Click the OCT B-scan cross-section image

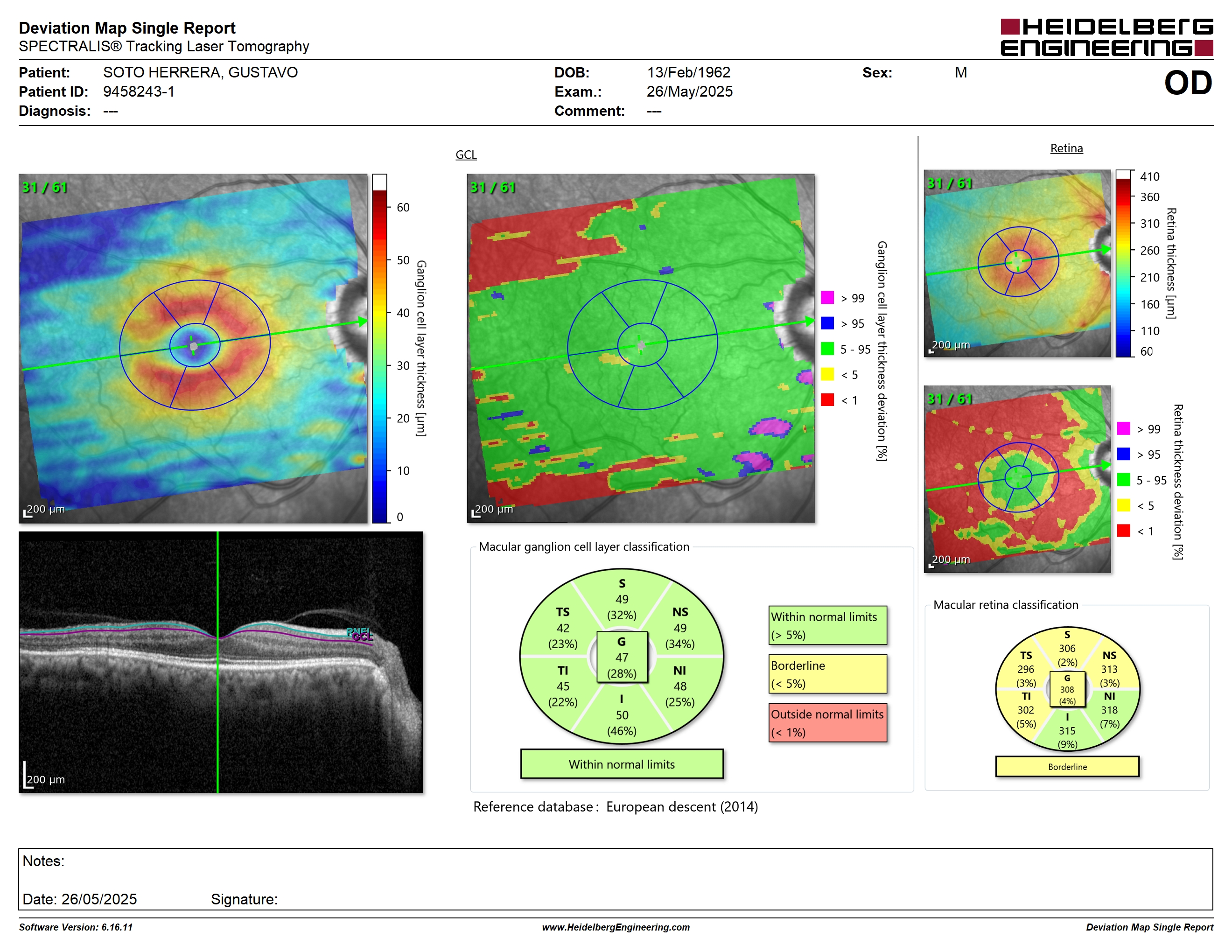tap(221, 662)
